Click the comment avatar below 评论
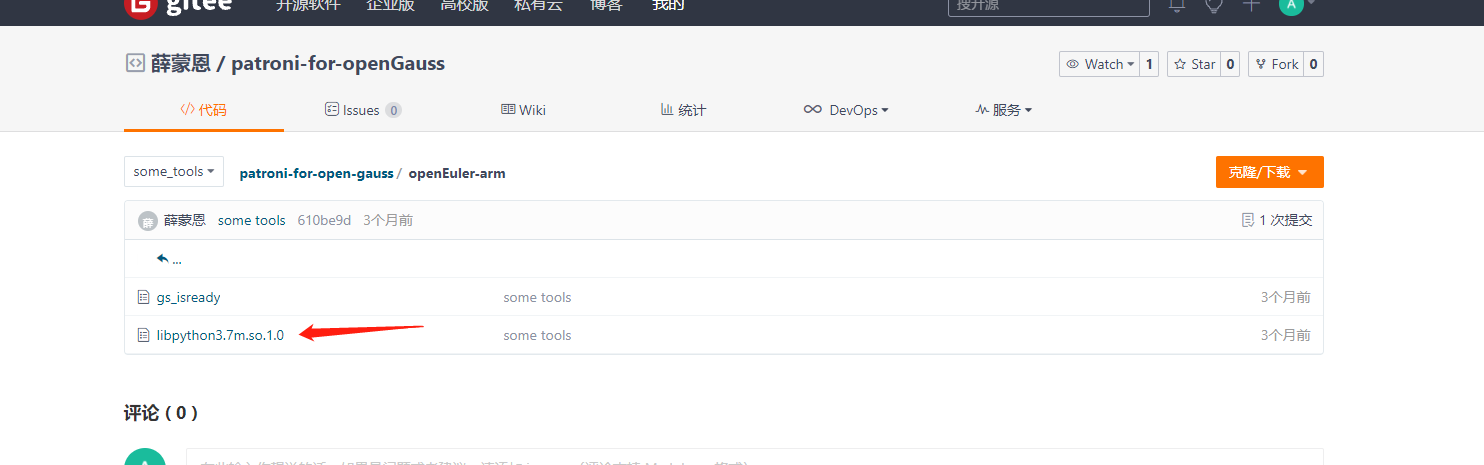 pos(145,456)
